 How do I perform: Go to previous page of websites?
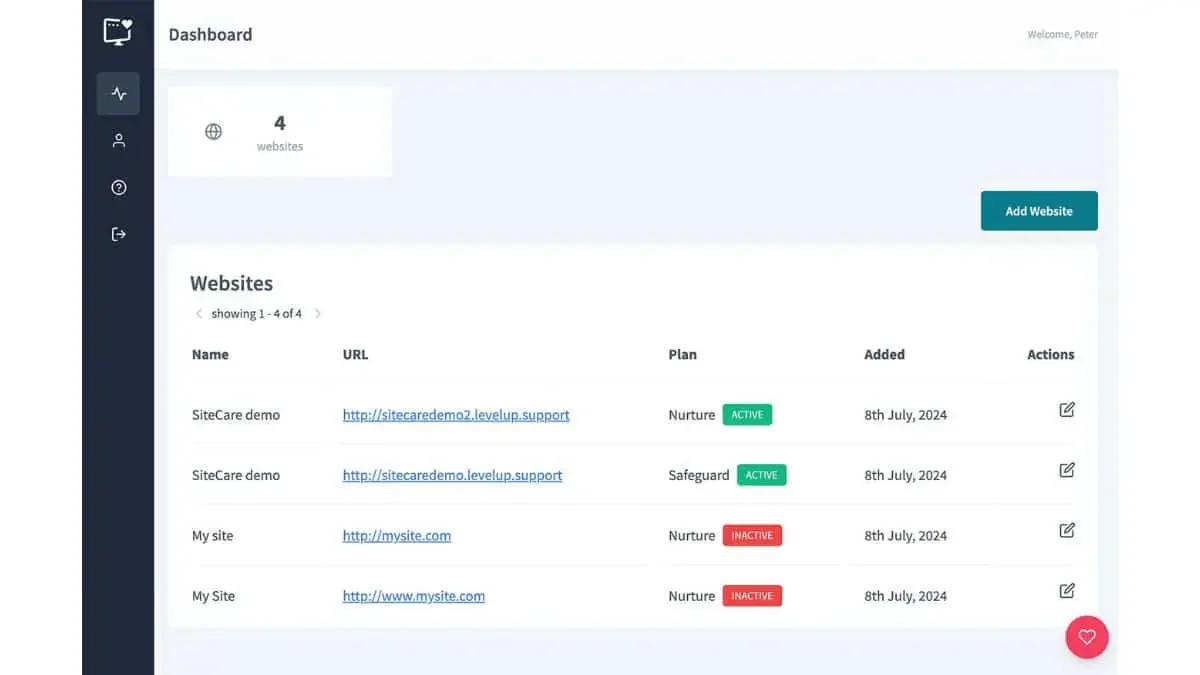[x=199, y=313]
